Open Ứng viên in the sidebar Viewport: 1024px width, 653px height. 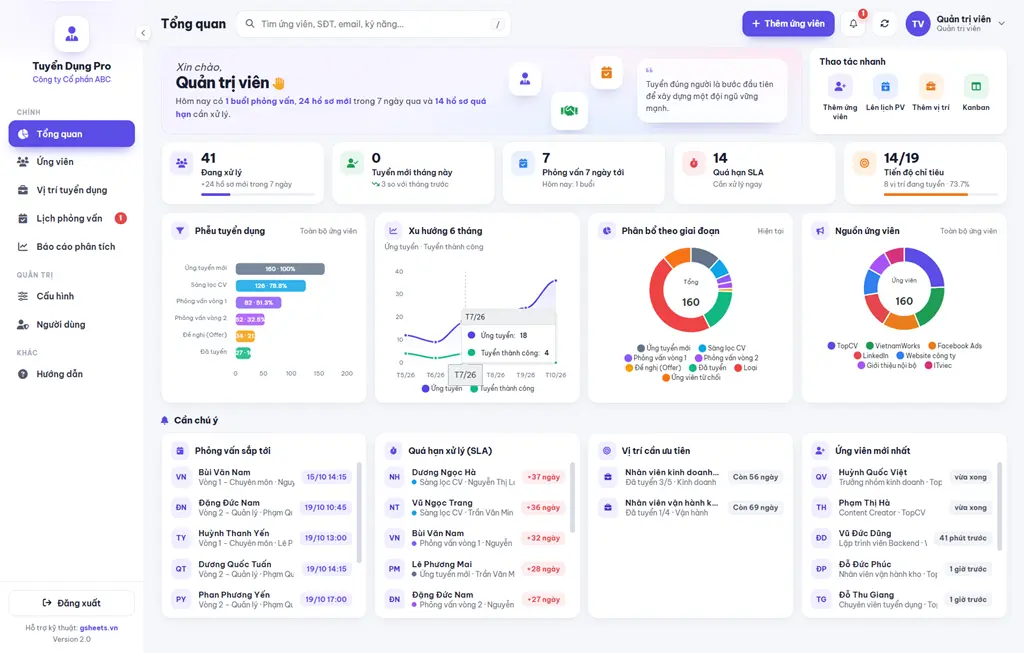[x=72, y=162]
